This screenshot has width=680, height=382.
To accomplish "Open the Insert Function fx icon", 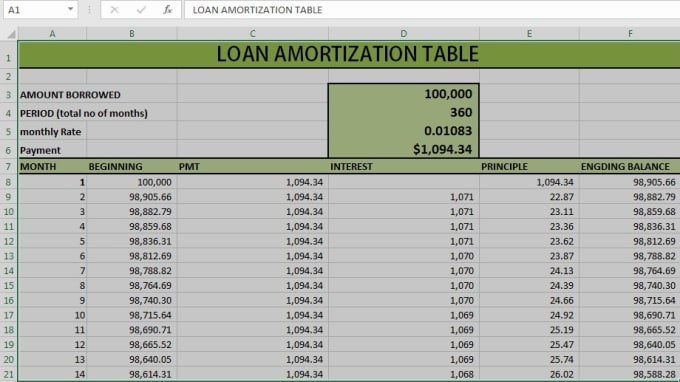I will point(167,10).
